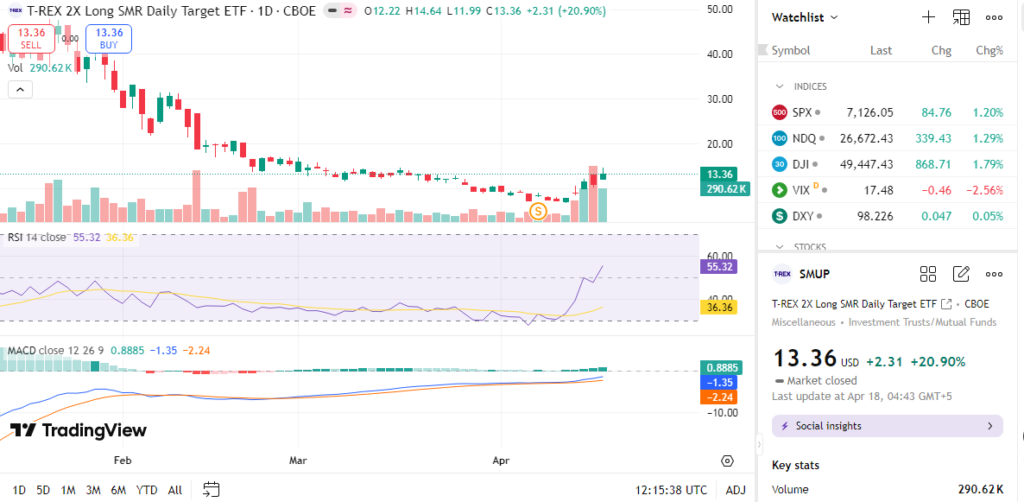Open Social insights panel
The image size is (1024, 502).
click(x=886, y=426)
